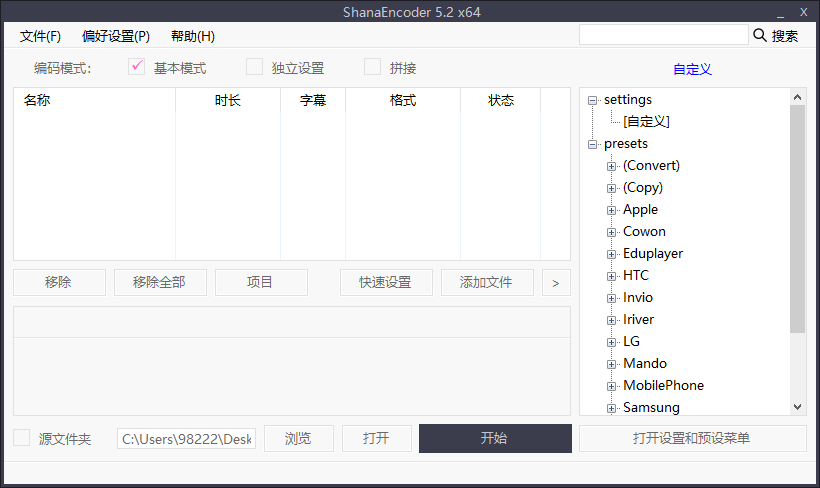The image size is (820, 488).
Task: Toggle the 源文件夹 checkbox
Action: pos(22,438)
